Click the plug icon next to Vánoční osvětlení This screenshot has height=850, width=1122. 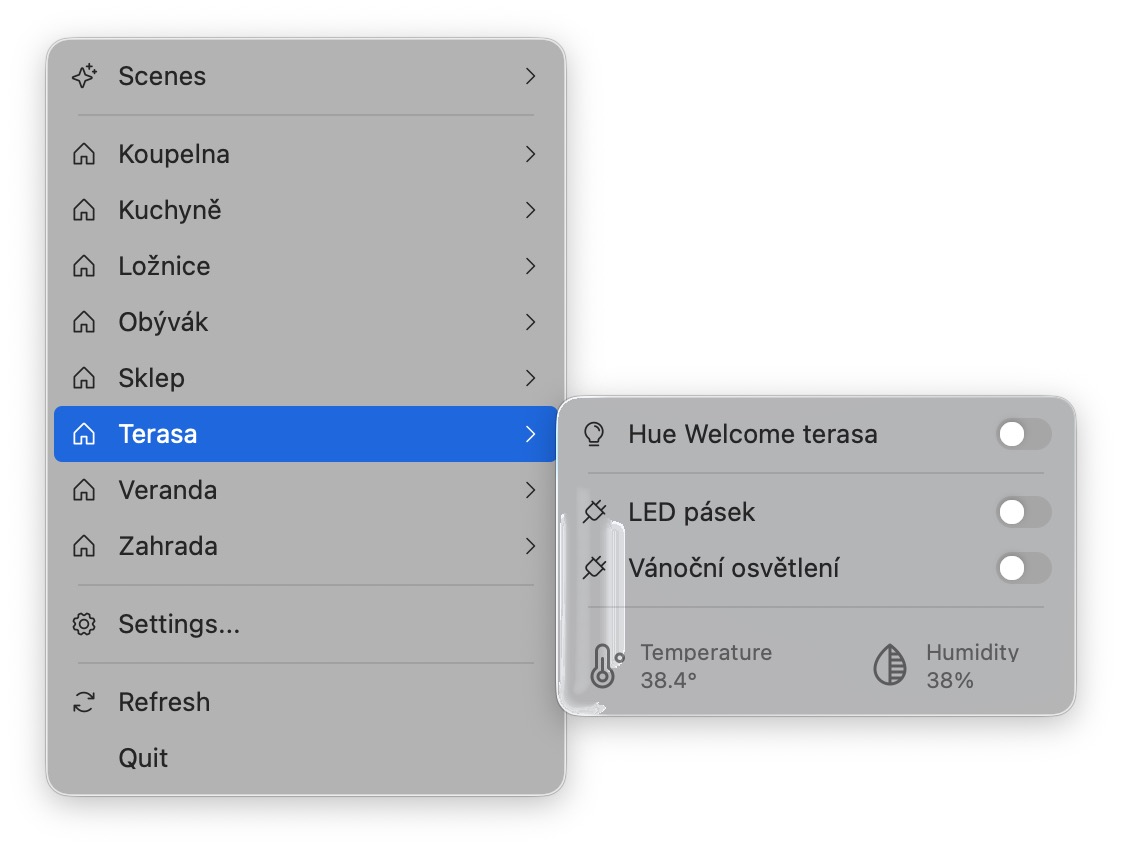(x=594, y=569)
